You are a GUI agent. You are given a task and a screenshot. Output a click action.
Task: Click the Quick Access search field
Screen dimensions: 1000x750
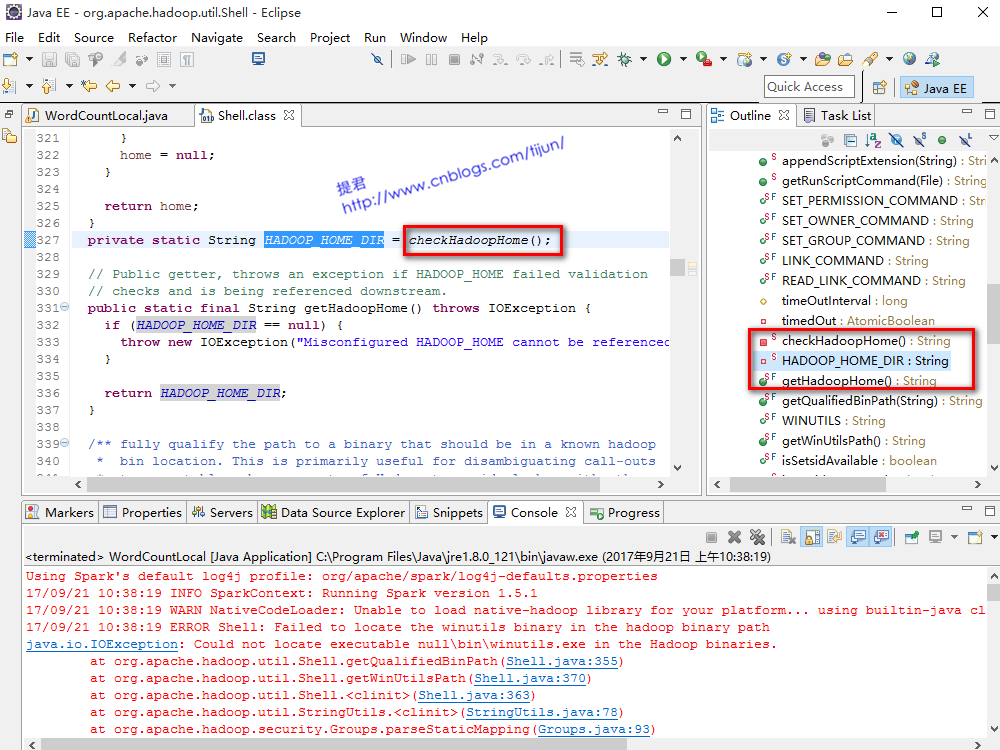click(x=809, y=87)
